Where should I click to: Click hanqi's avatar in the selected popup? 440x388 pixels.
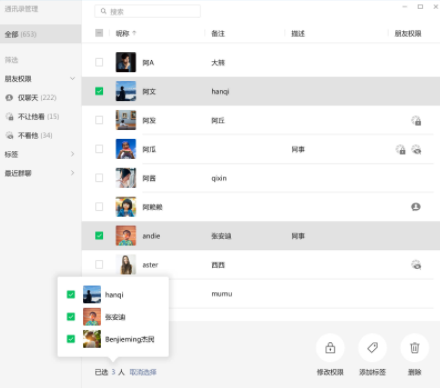tap(92, 294)
